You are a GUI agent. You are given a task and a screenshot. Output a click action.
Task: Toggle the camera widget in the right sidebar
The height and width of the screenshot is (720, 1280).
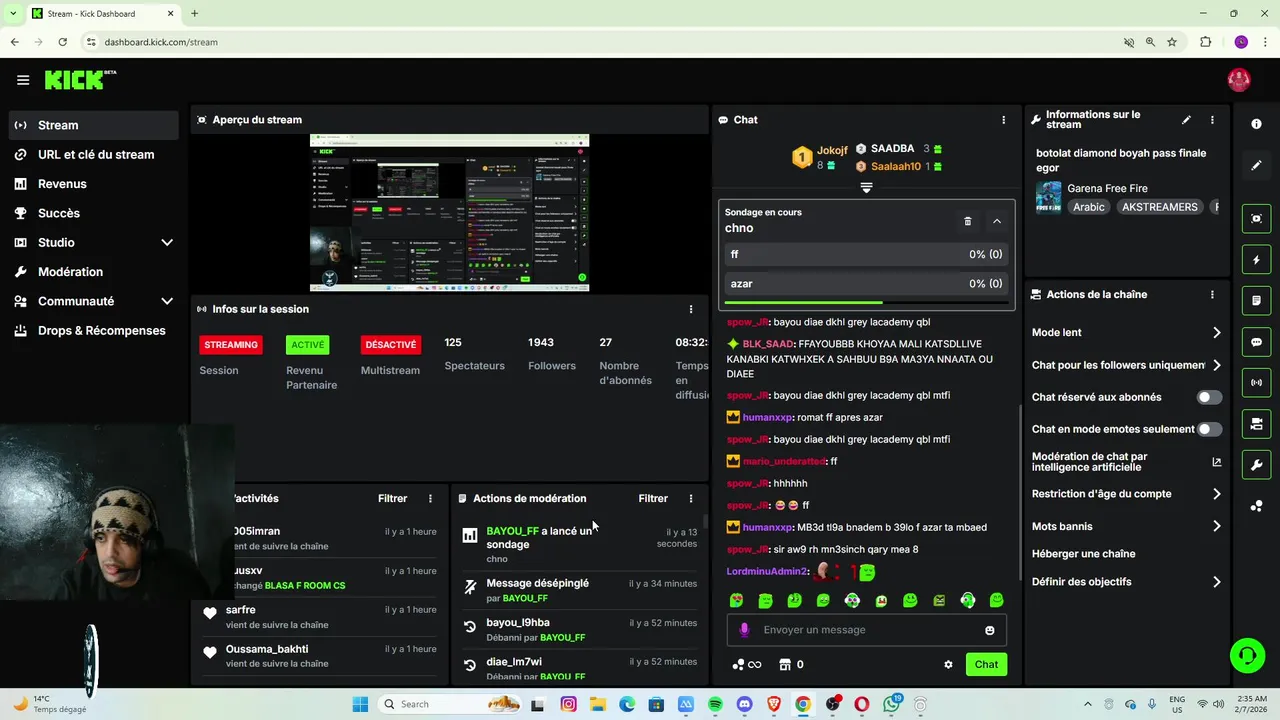(x=1256, y=424)
